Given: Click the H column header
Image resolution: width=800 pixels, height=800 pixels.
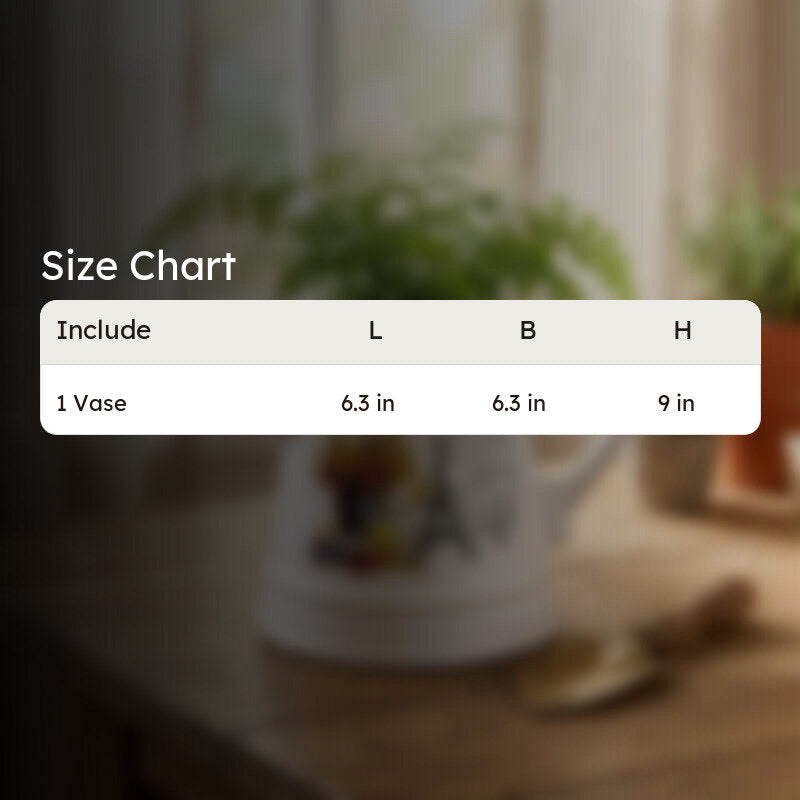Looking at the screenshot, I should coord(683,331).
